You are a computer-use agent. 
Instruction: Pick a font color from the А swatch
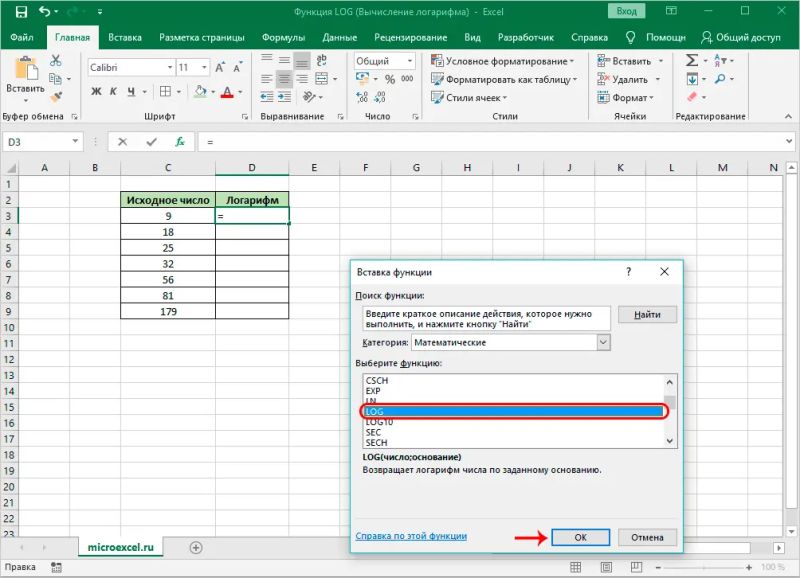click(227, 92)
